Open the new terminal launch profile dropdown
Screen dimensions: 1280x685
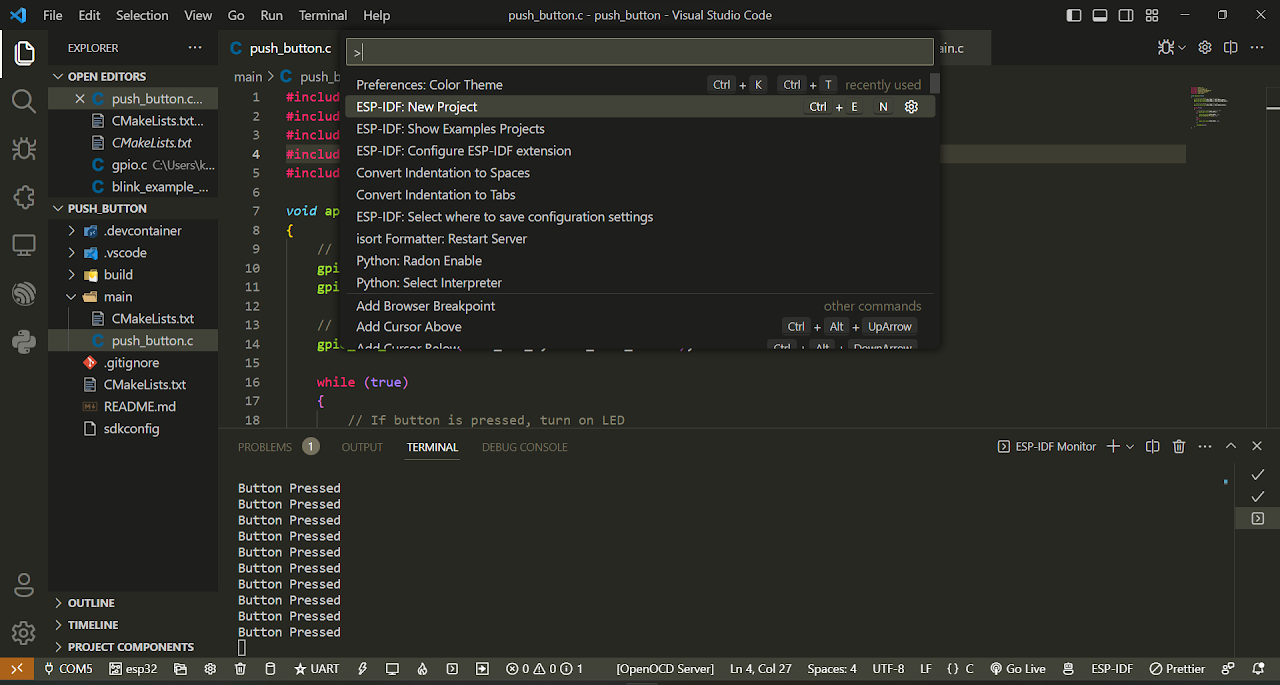tap(1130, 447)
